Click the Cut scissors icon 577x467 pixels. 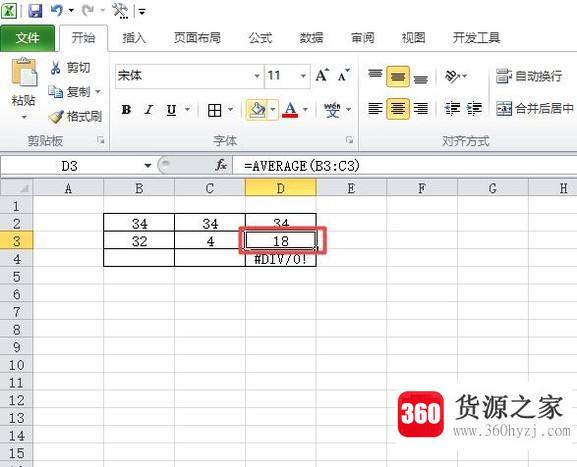coord(55,67)
